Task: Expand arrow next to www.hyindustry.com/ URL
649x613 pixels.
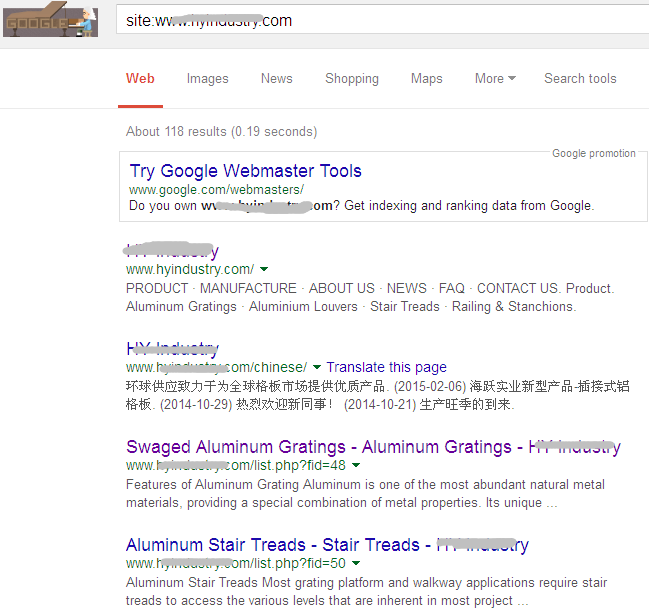Action: 264,269
